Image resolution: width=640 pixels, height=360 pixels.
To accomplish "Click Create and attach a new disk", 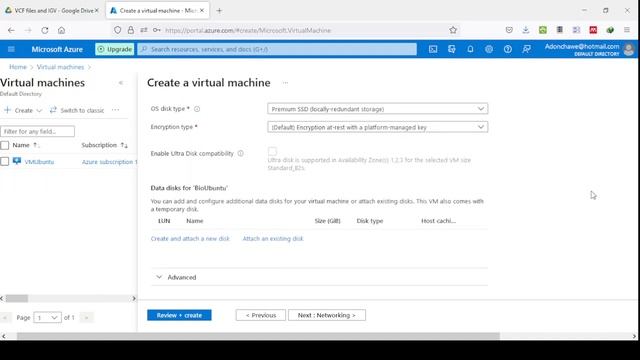I will coord(190,238).
